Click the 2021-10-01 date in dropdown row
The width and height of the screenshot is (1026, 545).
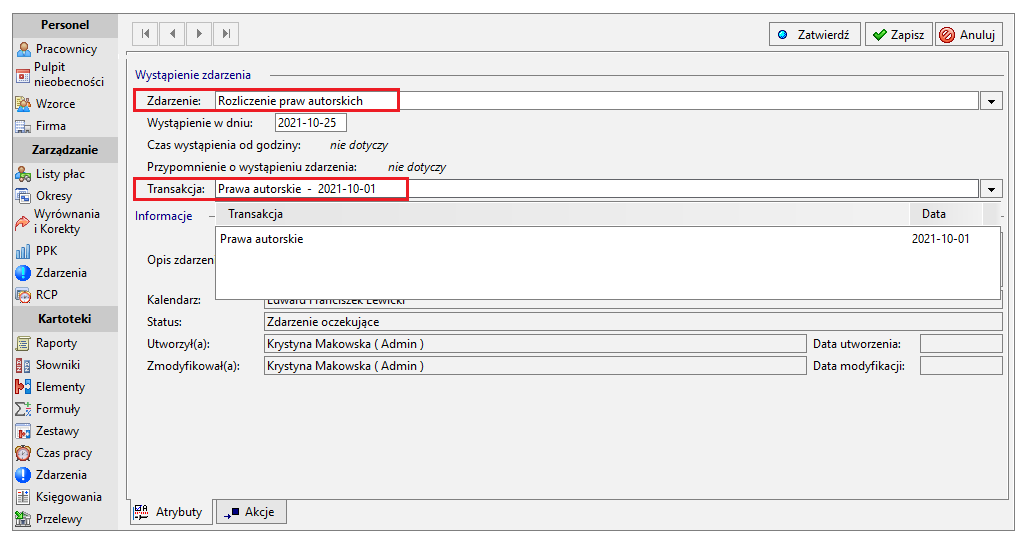click(x=940, y=239)
